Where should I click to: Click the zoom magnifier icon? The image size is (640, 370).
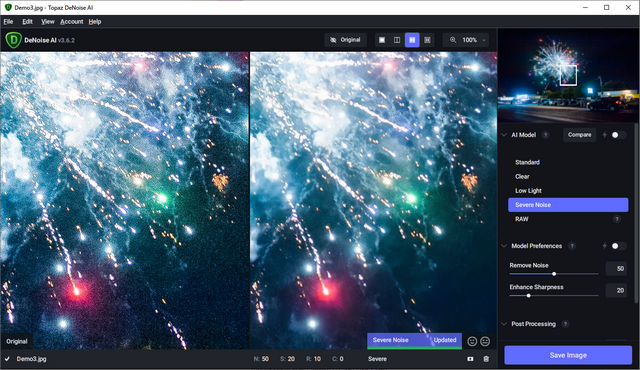coord(453,40)
